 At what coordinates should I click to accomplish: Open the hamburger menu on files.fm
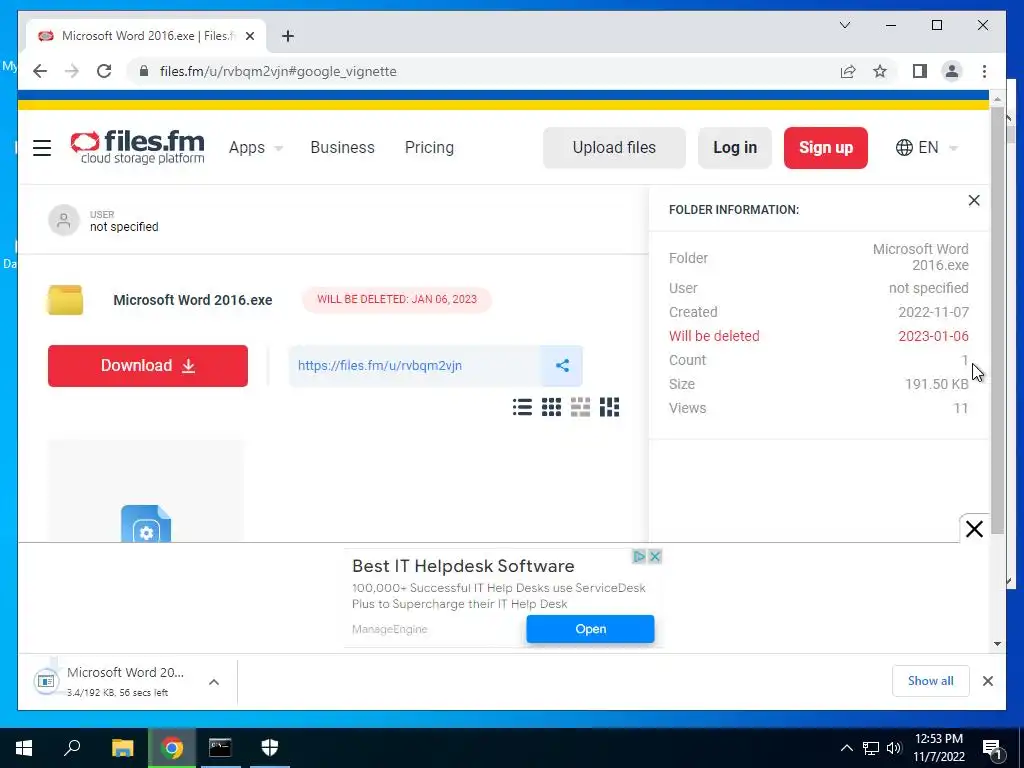click(x=42, y=148)
